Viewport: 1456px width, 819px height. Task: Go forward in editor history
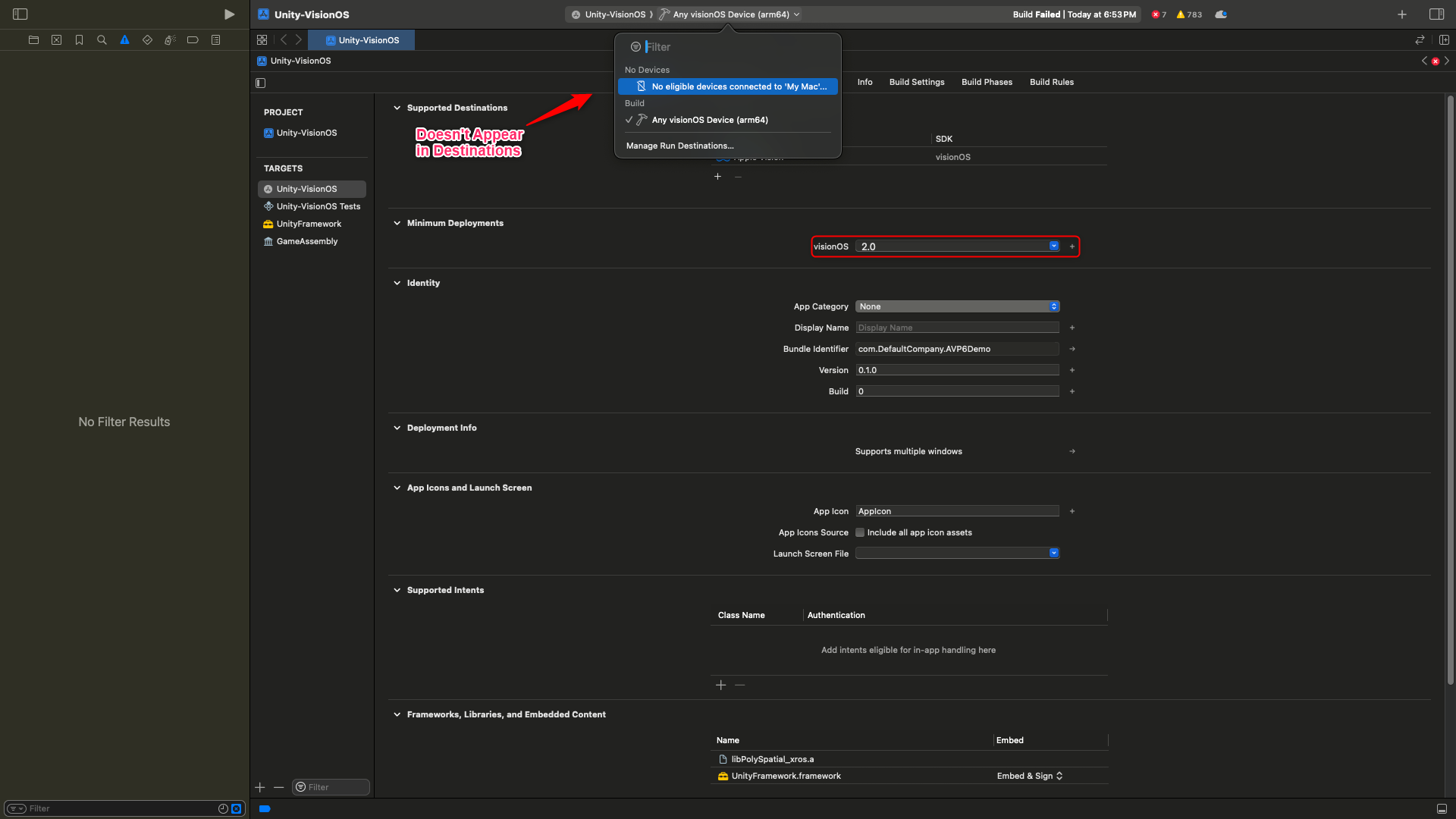point(299,40)
